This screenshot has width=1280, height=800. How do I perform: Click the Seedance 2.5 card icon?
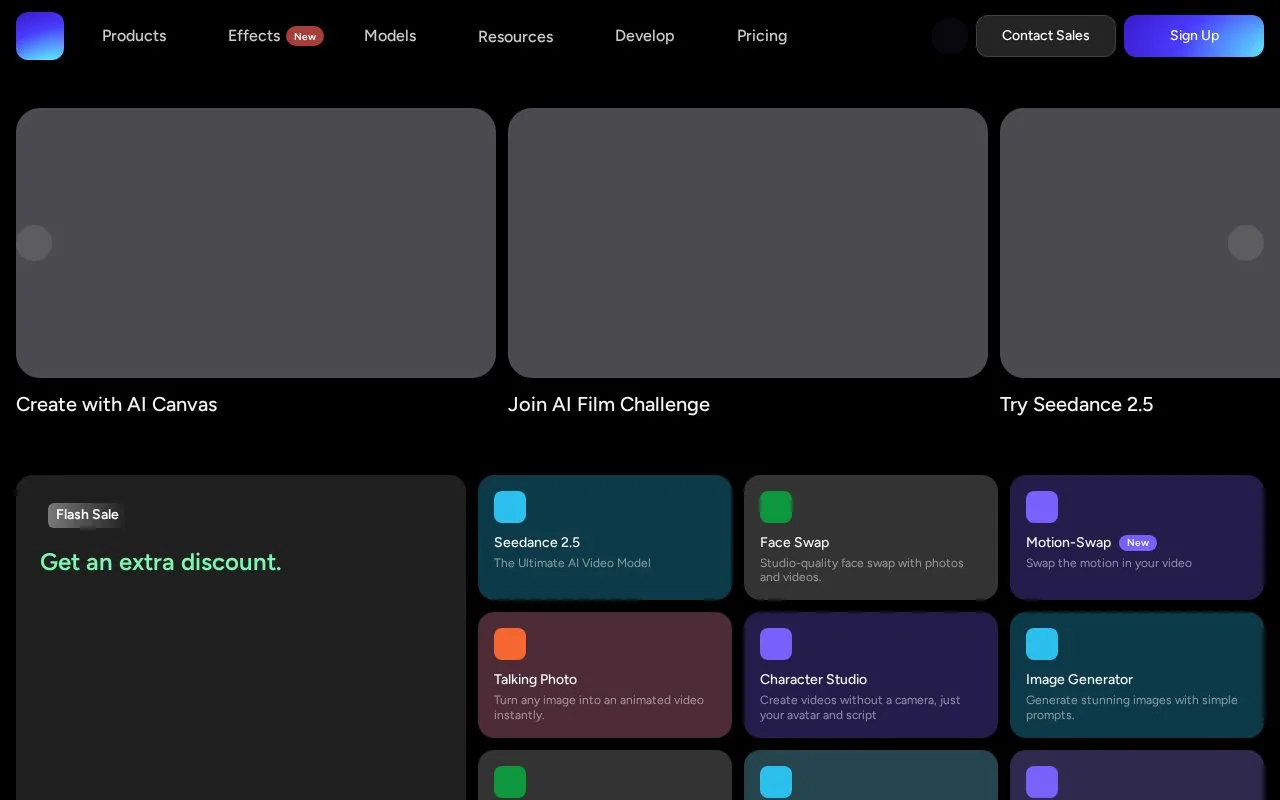point(510,507)
